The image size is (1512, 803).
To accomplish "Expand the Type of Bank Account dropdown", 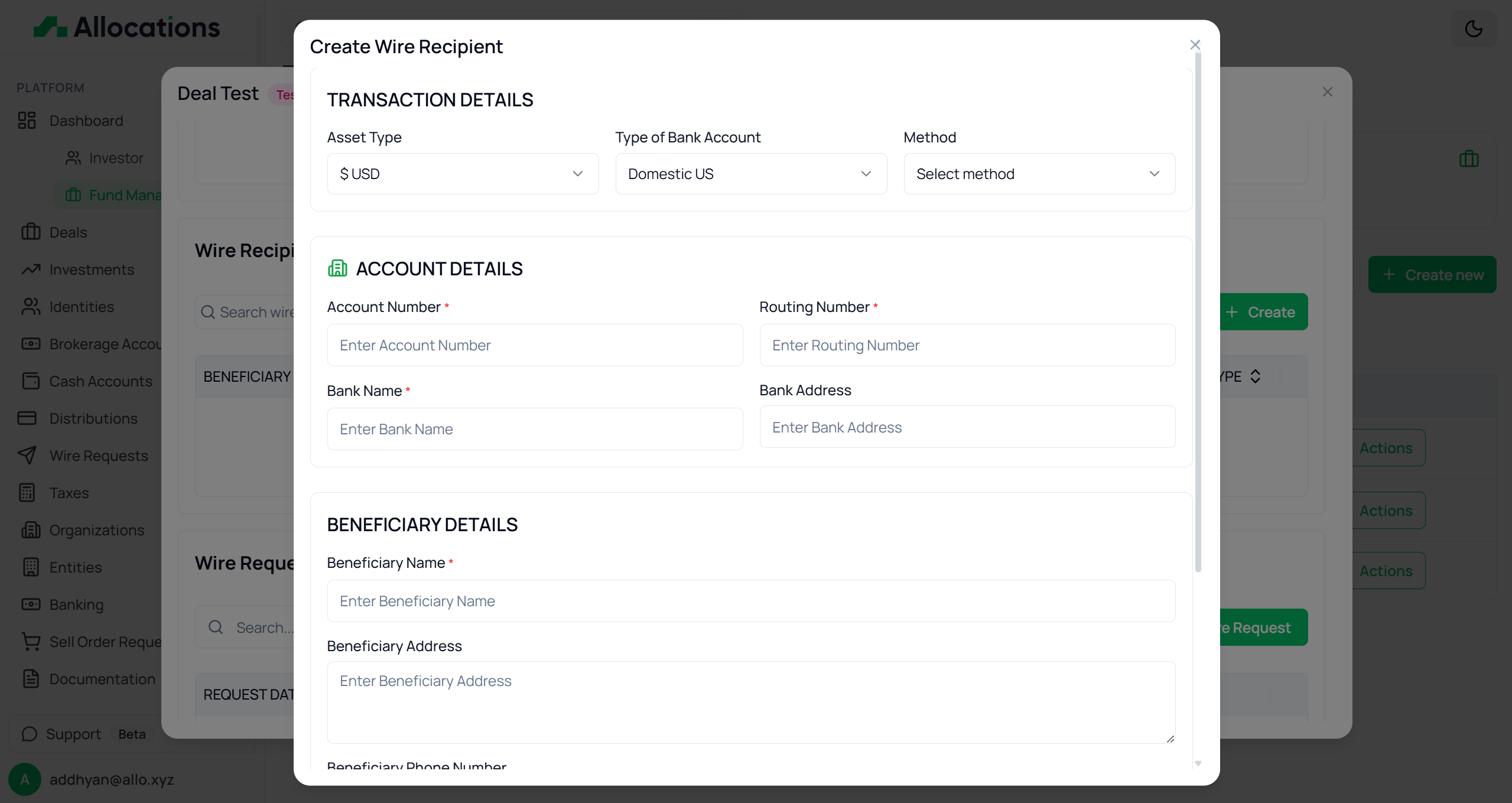I will (750, 174).
